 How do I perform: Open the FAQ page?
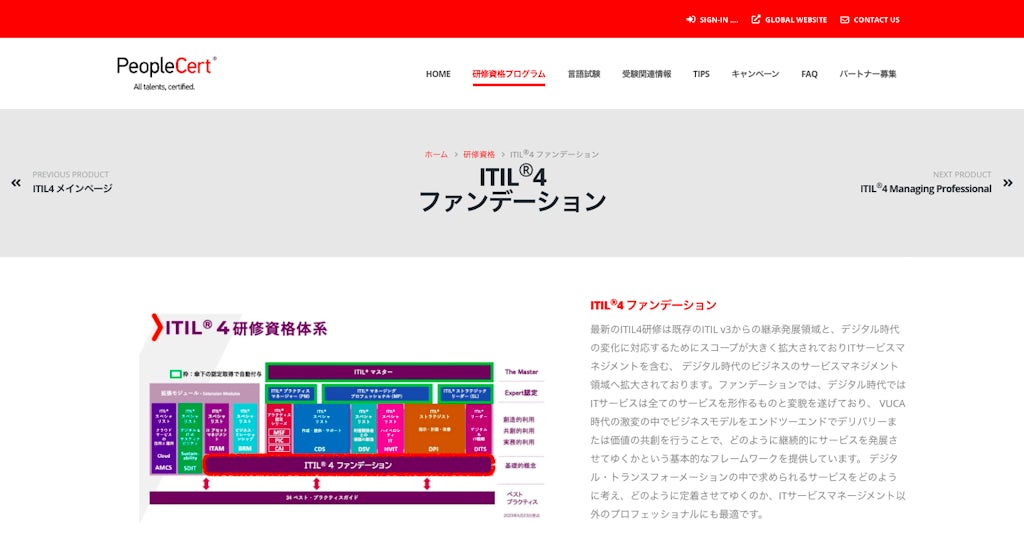[x=809, y=74]
